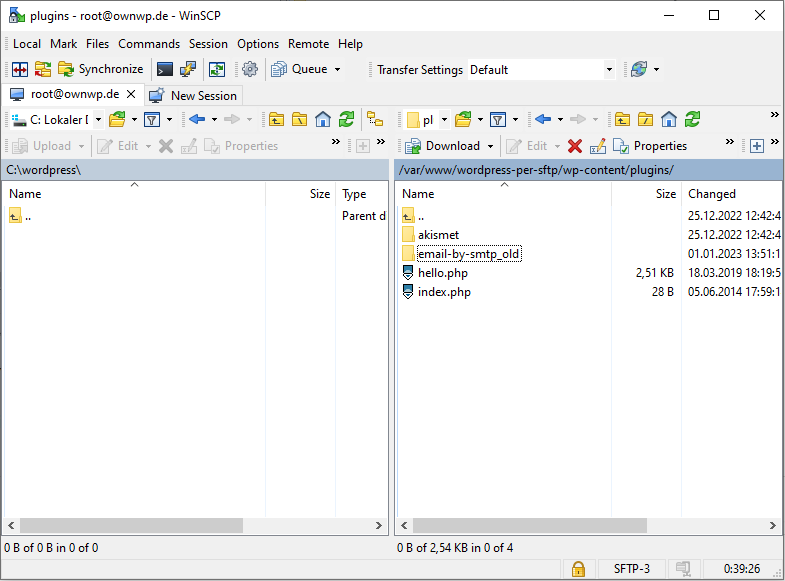Click the Queue button

pos(299,69)
